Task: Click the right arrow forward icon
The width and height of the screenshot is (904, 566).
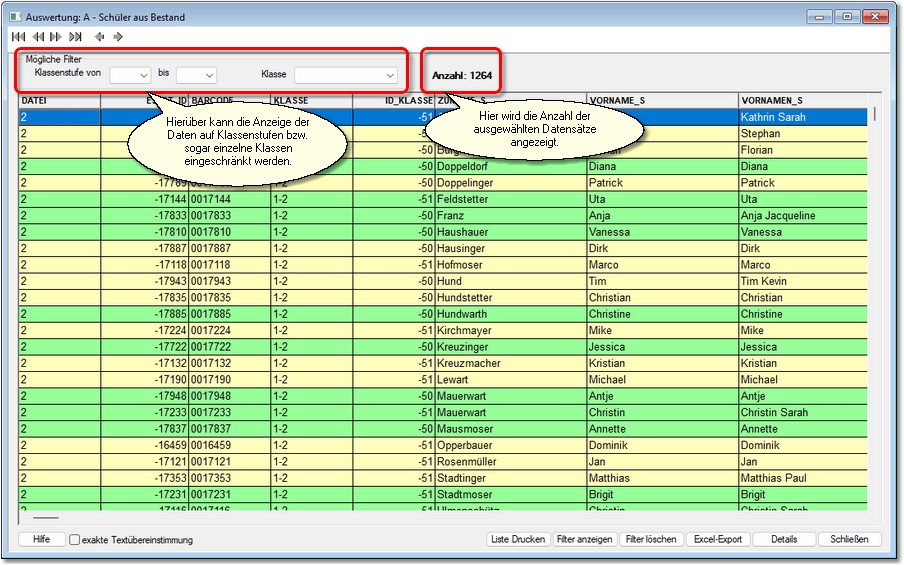Action: pos(118,37)
